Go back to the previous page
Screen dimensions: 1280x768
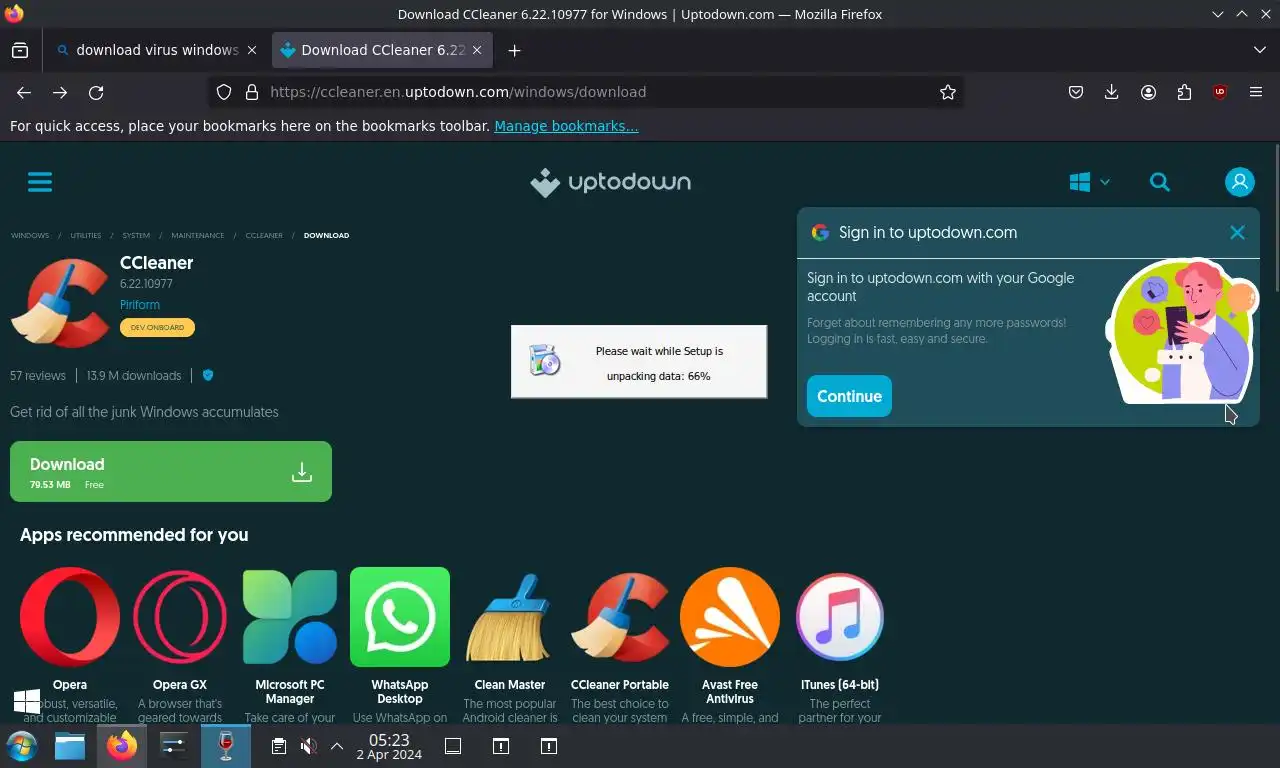click(24, 92)
